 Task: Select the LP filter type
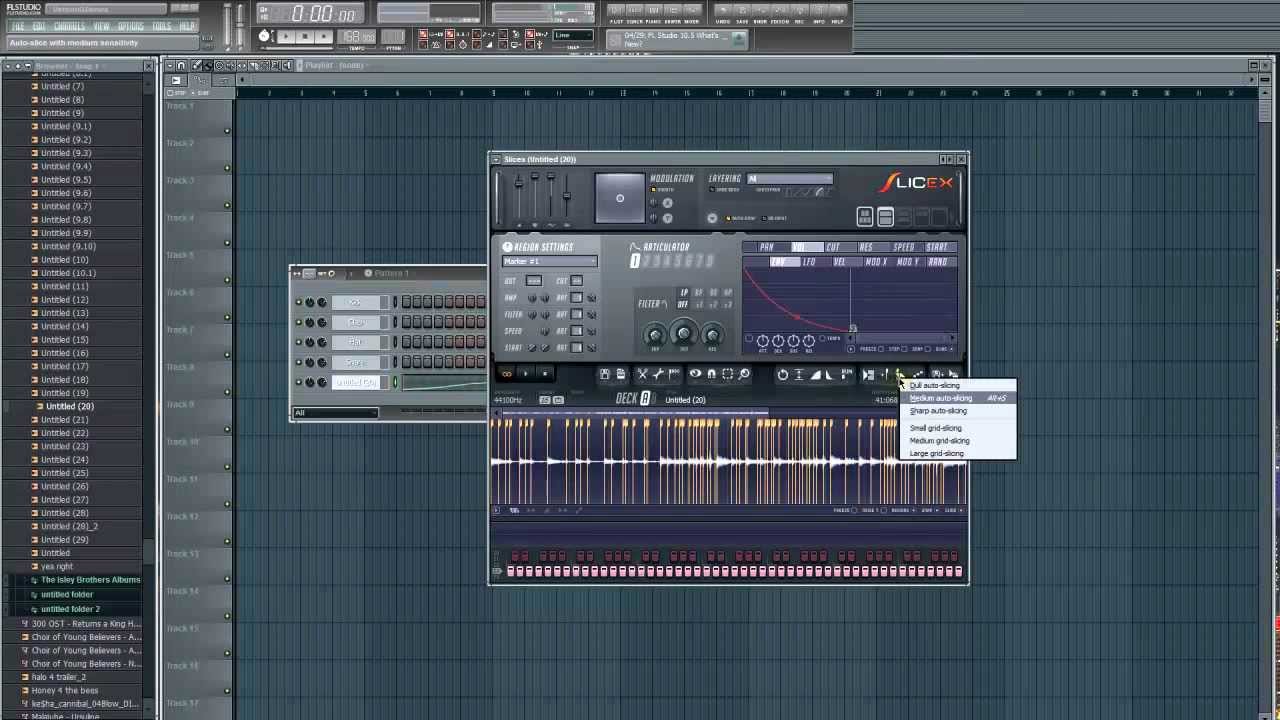685,293
